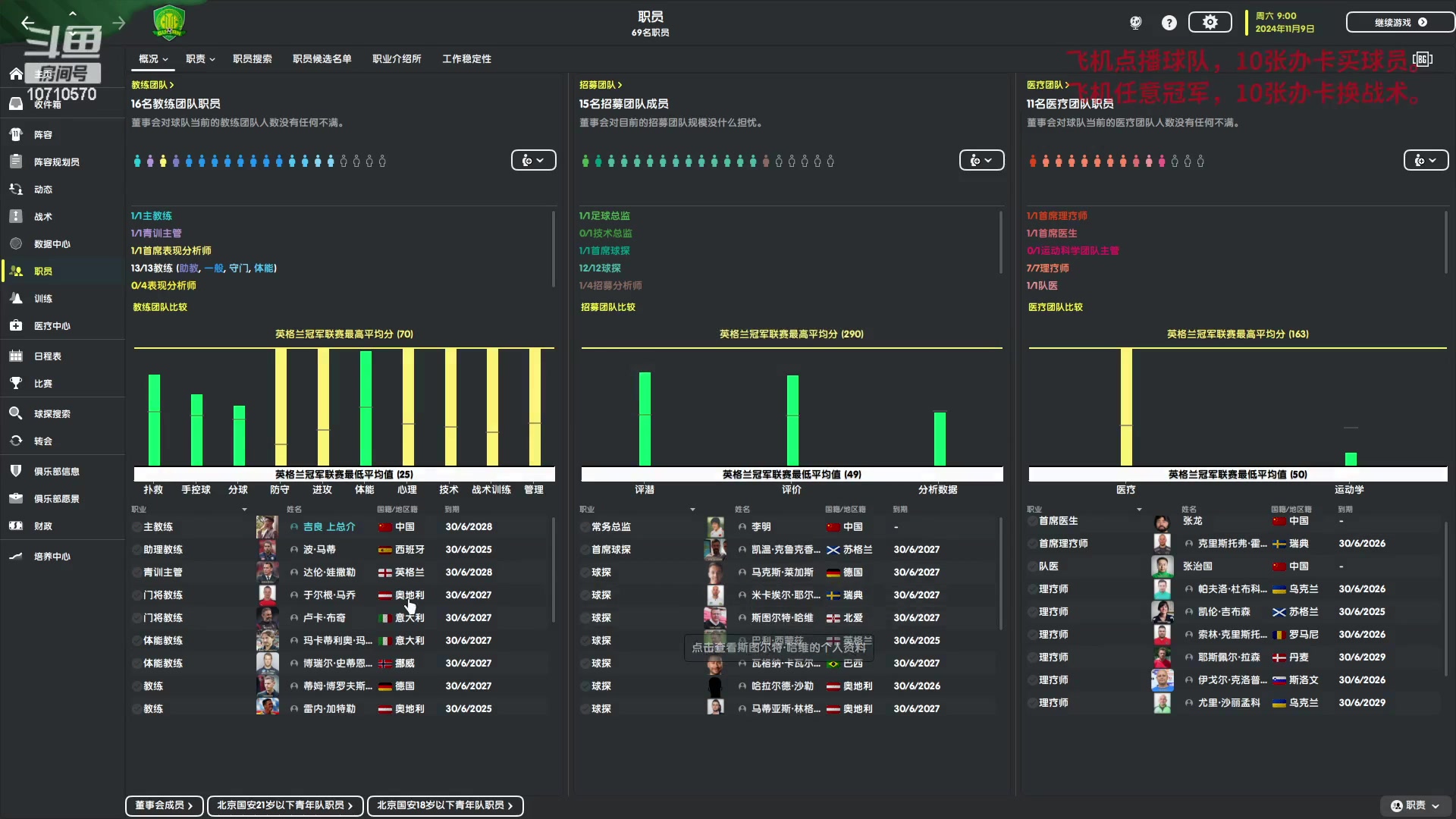Open the settings gear button
This screenshot has width=1456, height=819.
[1210, 22]
